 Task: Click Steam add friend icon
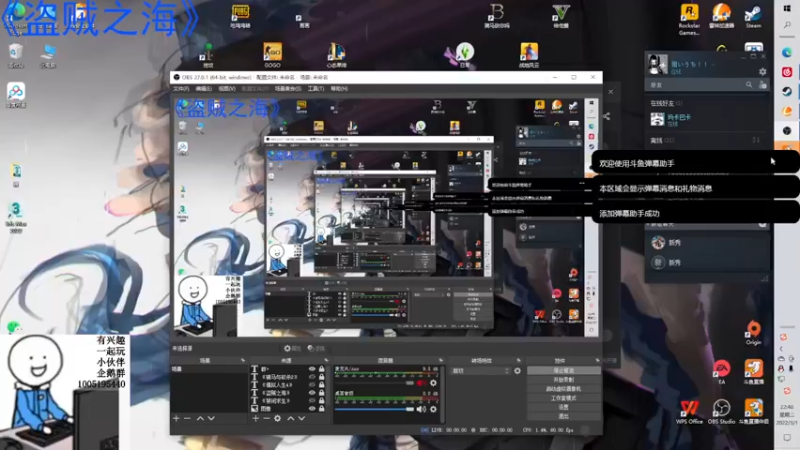coord(763,85)
